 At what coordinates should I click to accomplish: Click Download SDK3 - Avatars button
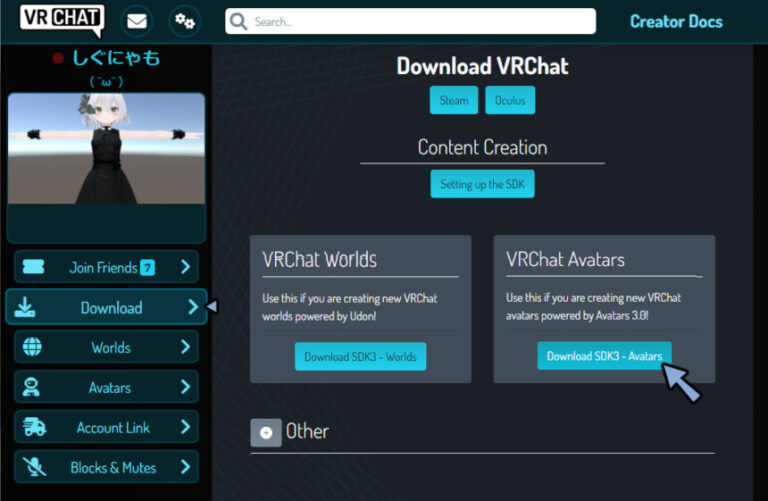point(604,356)
